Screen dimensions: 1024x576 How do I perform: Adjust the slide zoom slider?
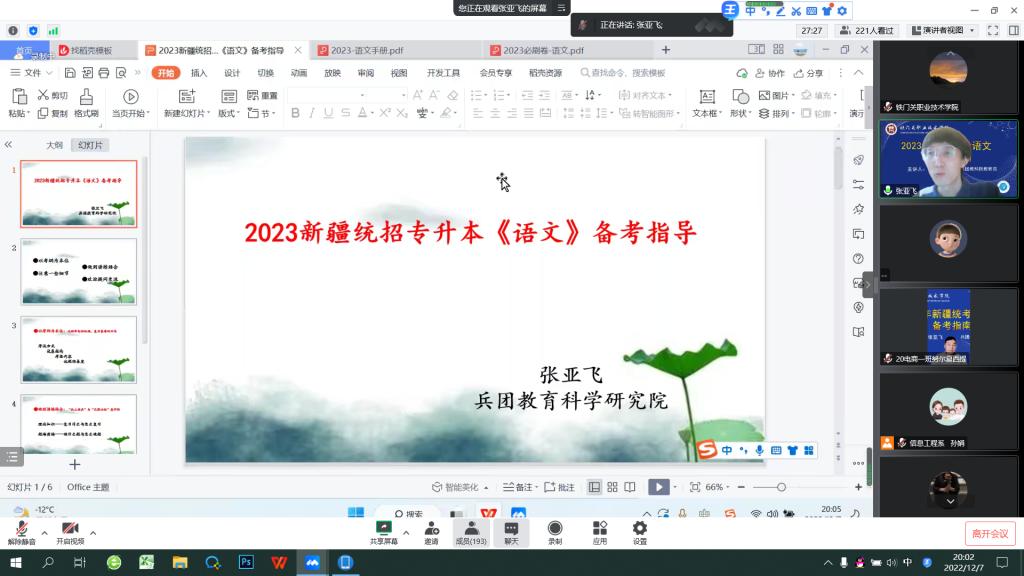[x=781, y=487]
